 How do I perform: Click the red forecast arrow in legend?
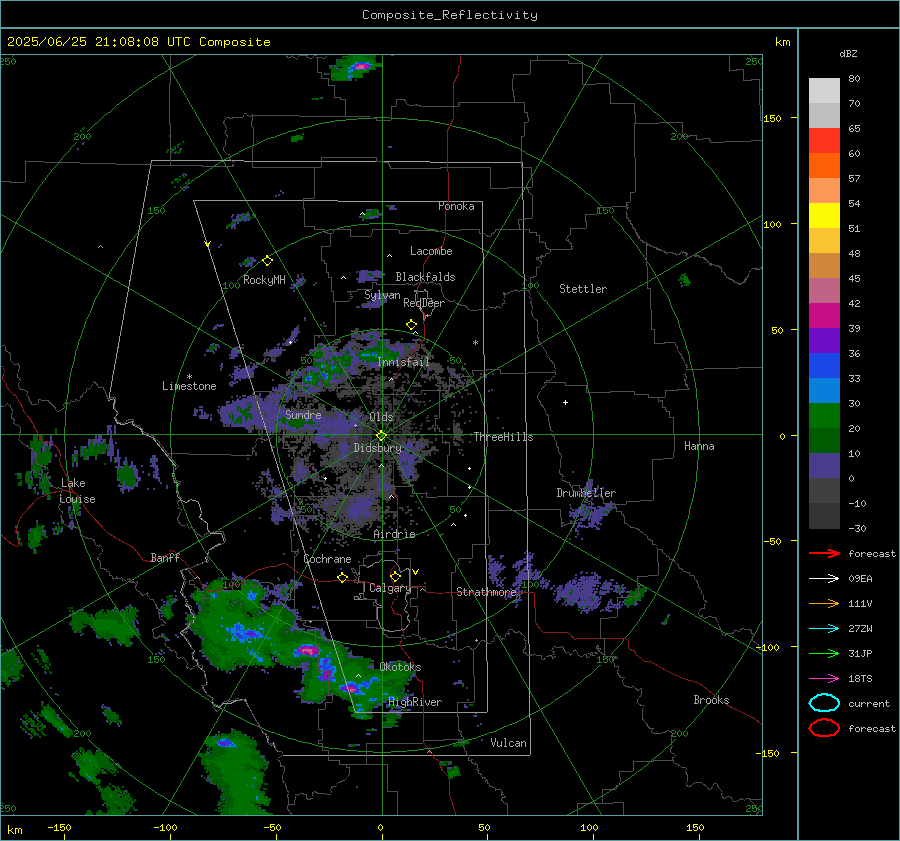click(824, 553)
